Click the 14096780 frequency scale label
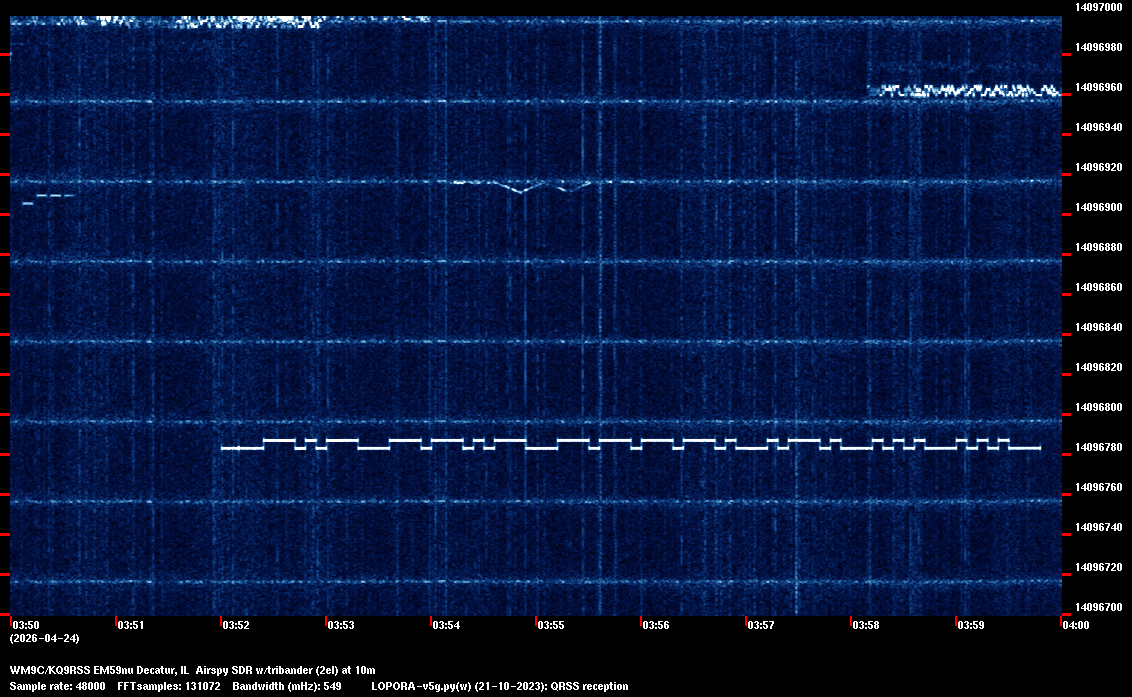This screenshot has width=1132, height=697. 1098,448
